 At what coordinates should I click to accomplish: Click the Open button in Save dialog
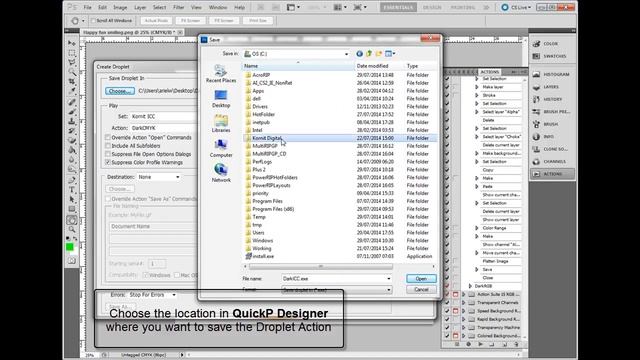[x=421, y=279]
